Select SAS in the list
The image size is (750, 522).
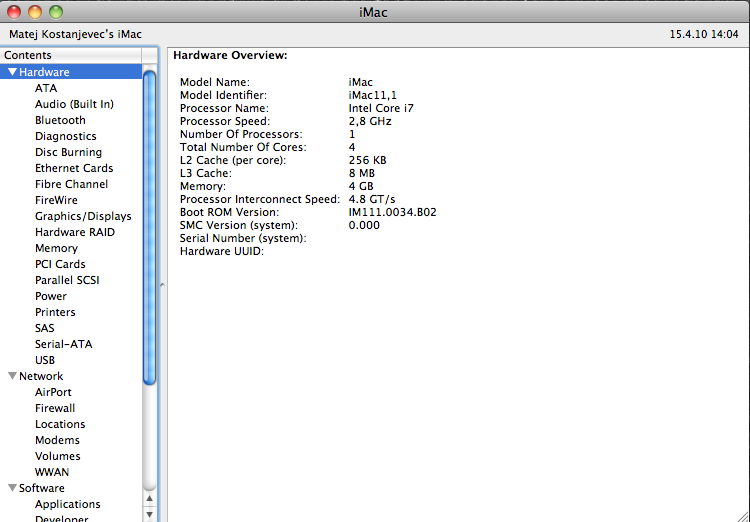tap(44, 328)
